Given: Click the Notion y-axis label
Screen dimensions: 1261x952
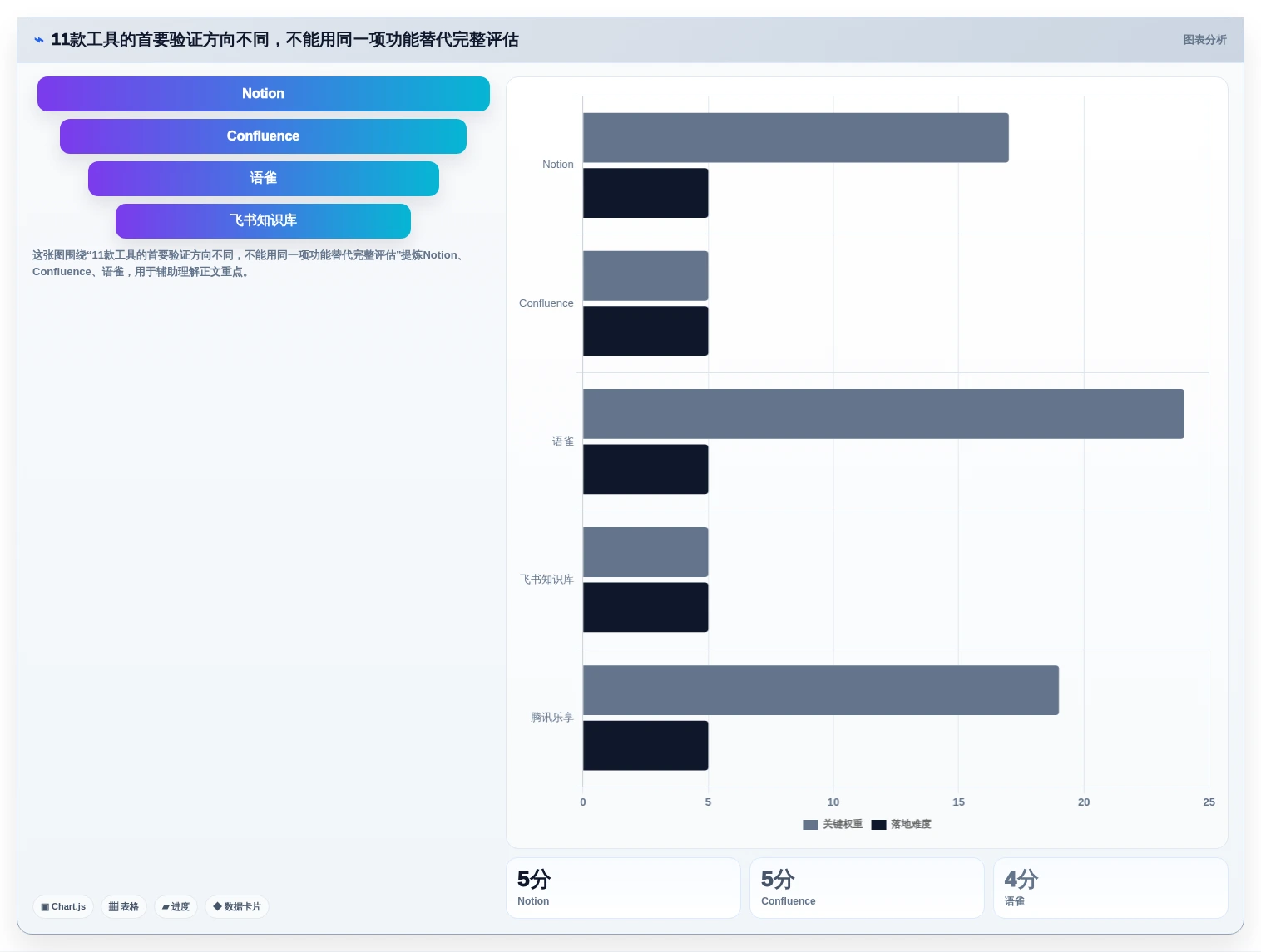Looking at the screenshot, I should [558, 165].
